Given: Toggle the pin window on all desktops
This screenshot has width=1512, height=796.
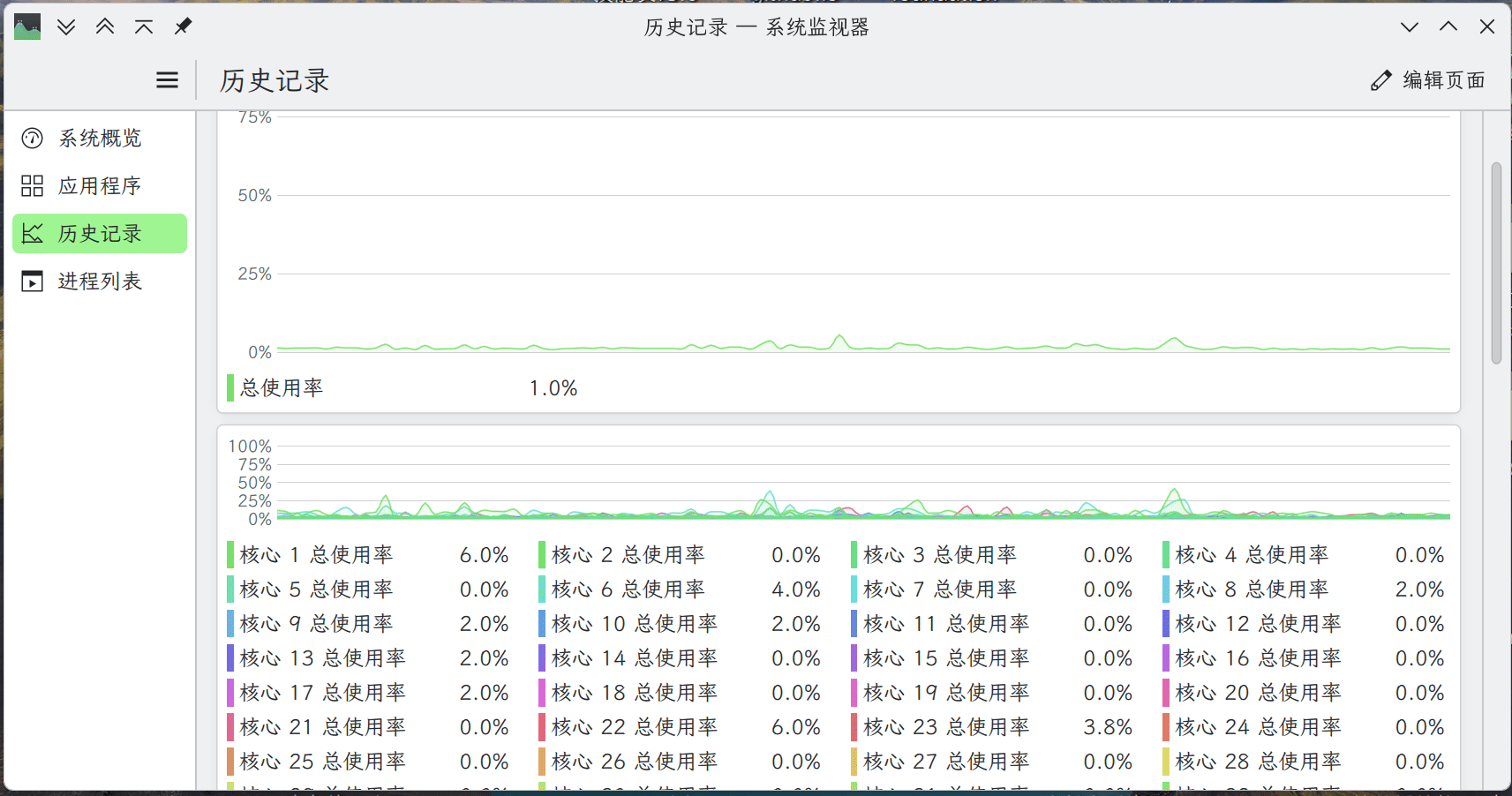Looking at the screenshot, I should coord(183,26).
